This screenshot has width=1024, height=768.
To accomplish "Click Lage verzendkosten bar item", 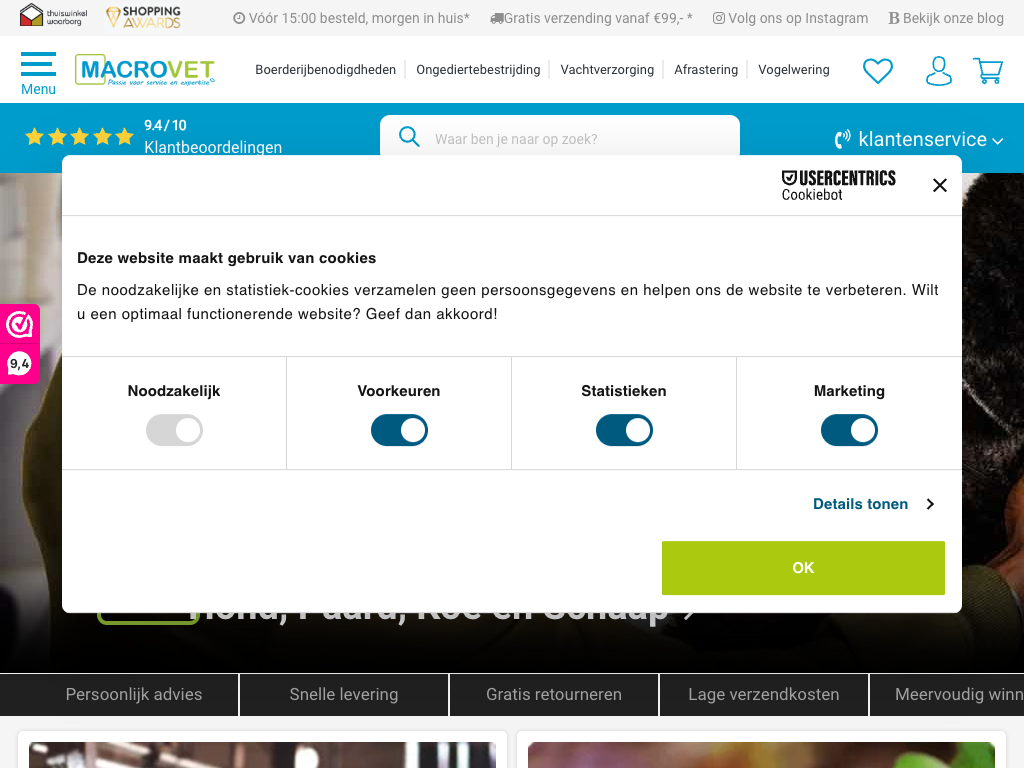I will [x=763, y=694].
